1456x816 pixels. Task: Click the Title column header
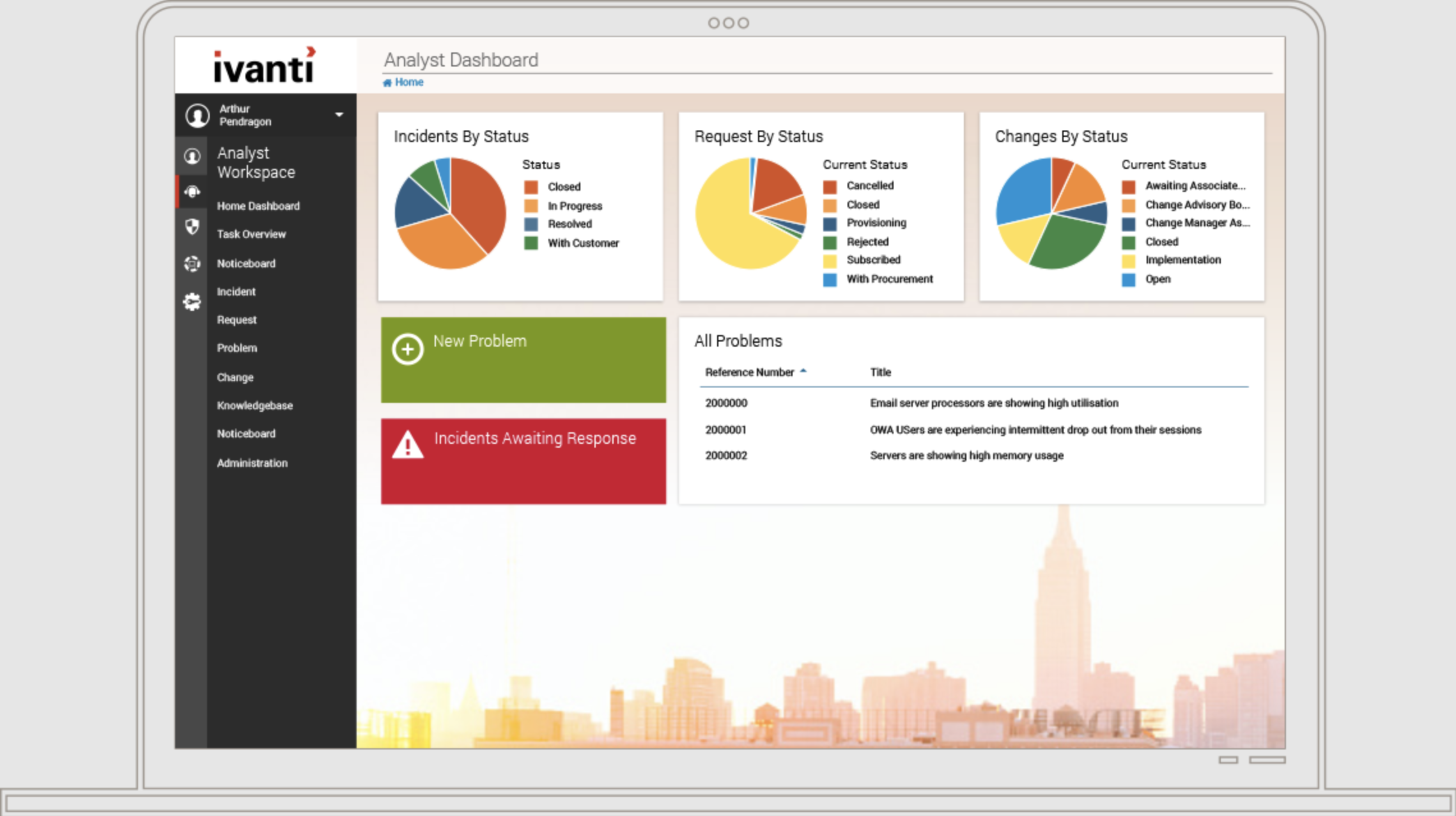click(x=880, y=372)
